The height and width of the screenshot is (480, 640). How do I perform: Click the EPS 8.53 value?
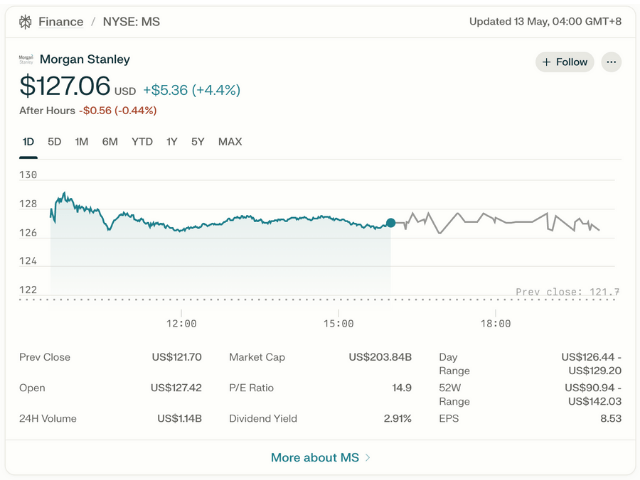[x=611, y=419]
